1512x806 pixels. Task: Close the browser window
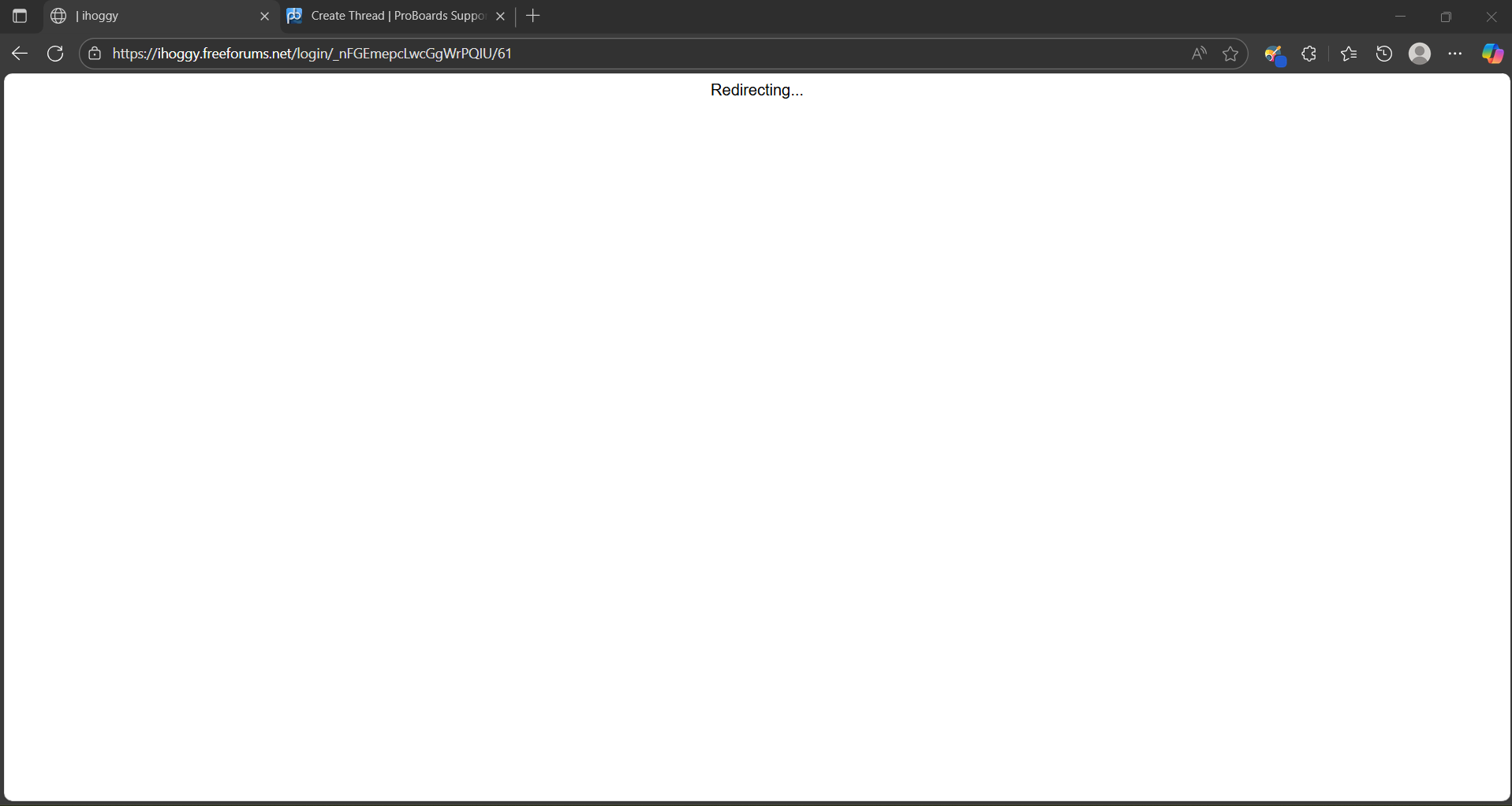(1491, 16)
